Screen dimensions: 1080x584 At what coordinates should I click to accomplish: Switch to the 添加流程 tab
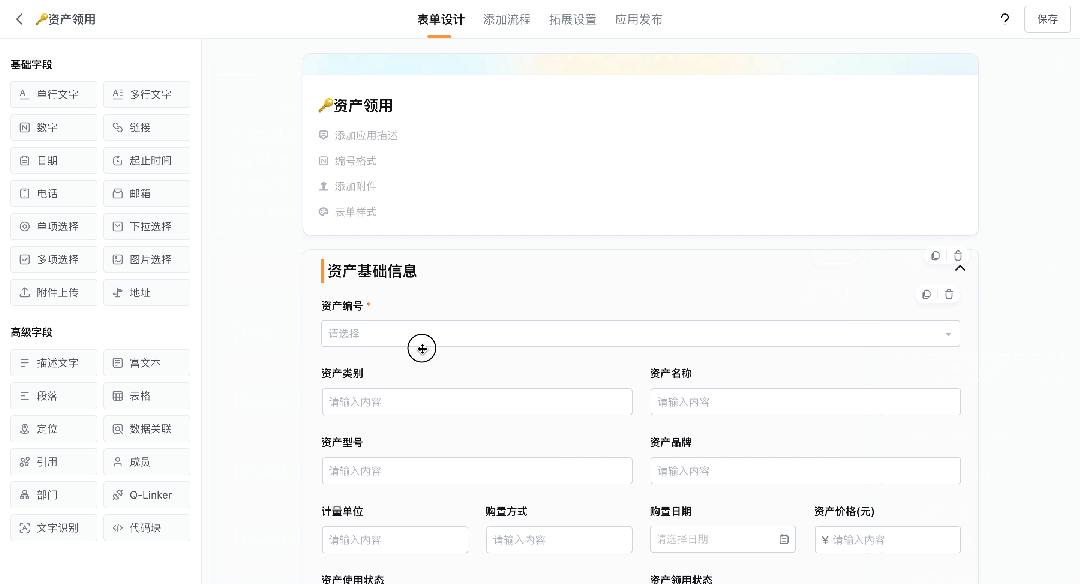506,19
